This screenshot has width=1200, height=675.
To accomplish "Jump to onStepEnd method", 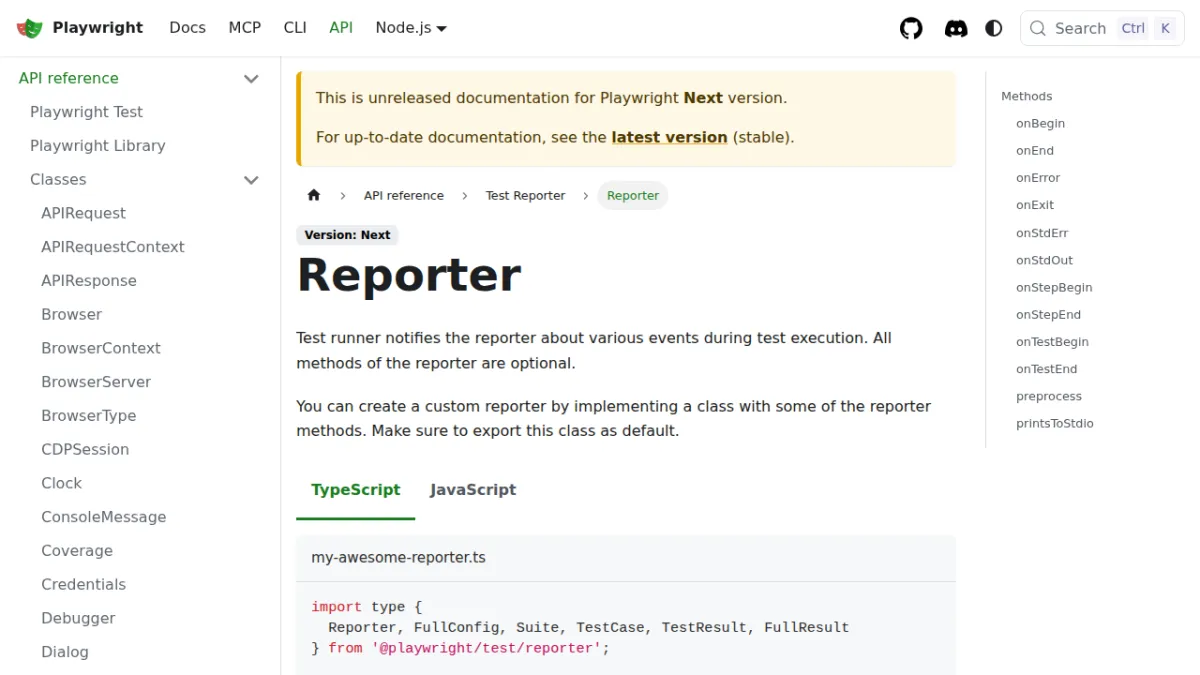I will coord(1049,315).
